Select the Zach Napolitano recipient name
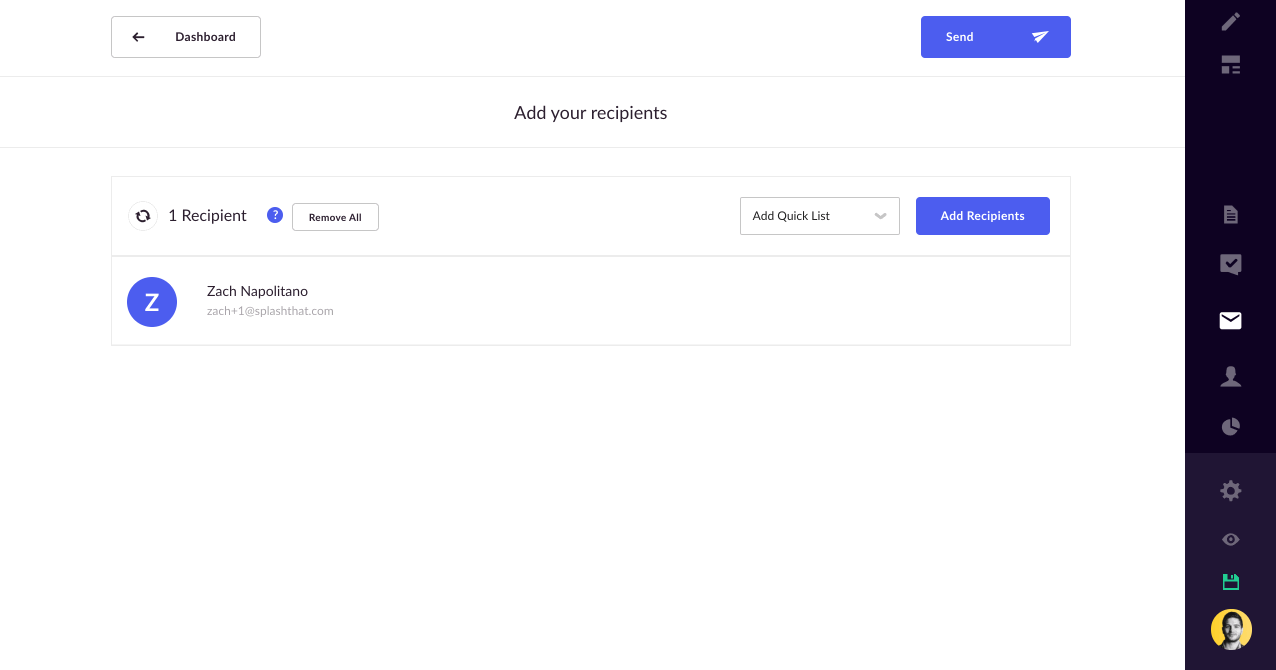 tap(257, 291)
